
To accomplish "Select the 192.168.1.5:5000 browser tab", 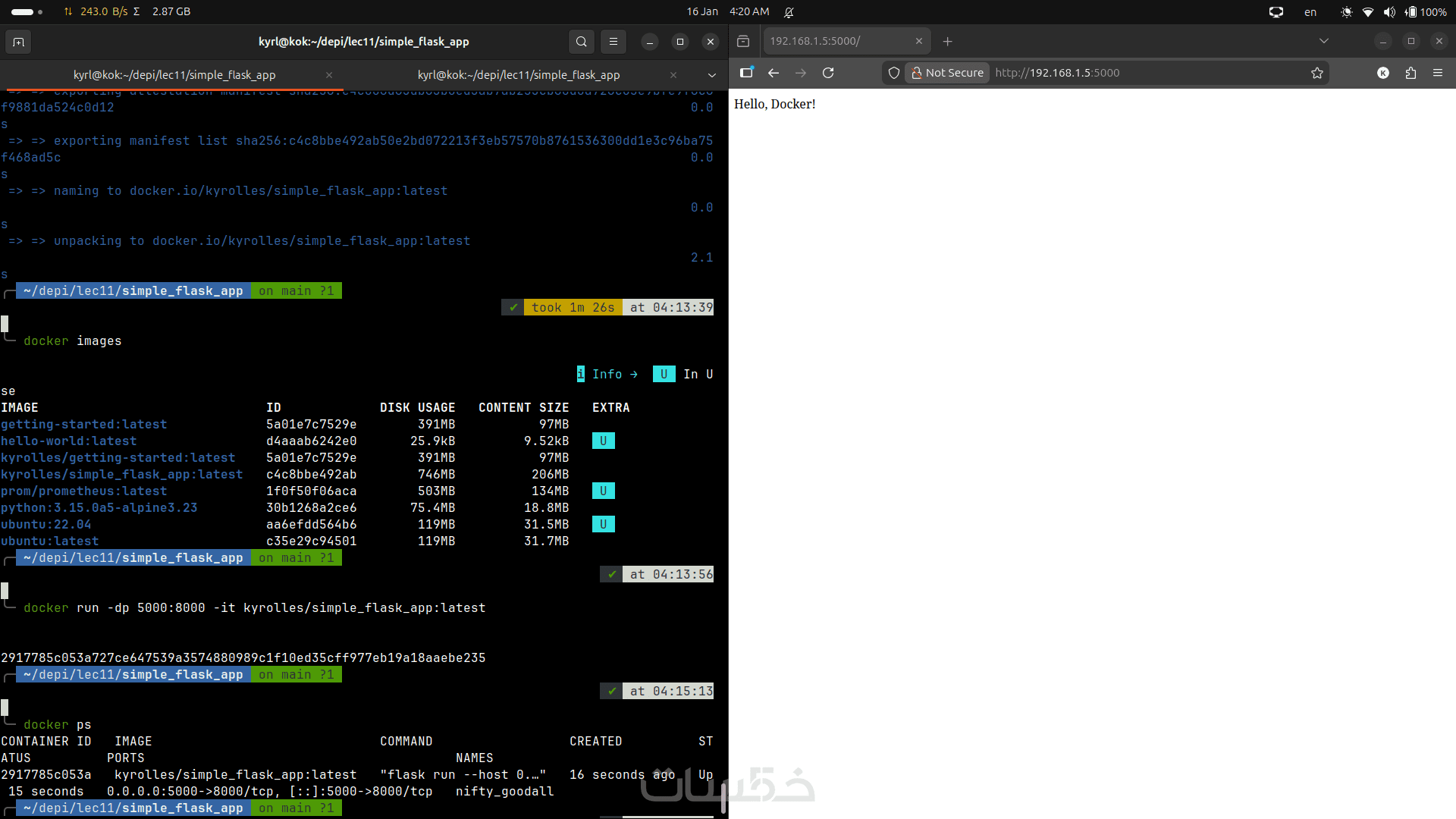I will 834,41.
